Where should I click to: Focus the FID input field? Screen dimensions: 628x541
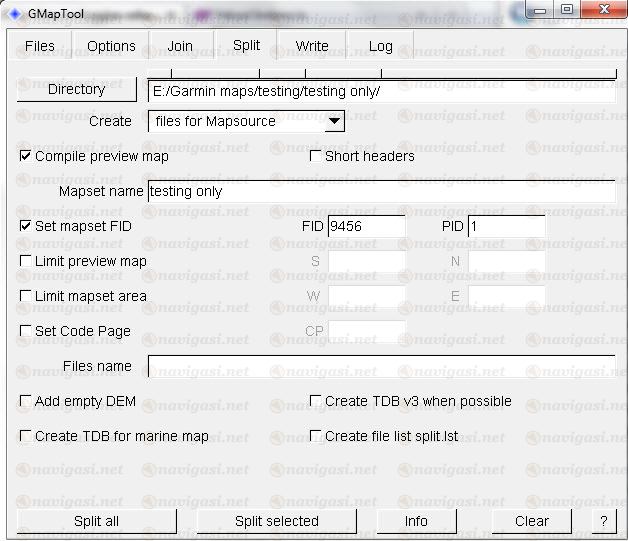click(366, 226)
